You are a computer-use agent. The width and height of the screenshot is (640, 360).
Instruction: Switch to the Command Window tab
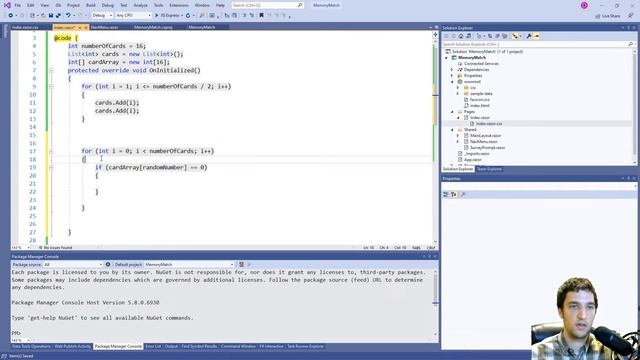point(238,347)
